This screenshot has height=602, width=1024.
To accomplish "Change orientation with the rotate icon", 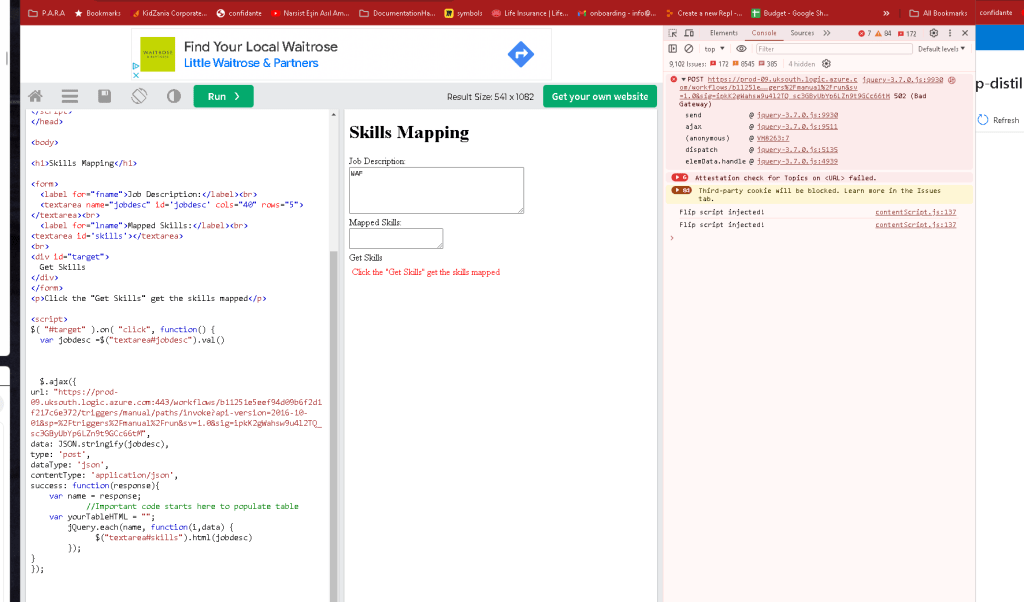I will tap(139, 97).
